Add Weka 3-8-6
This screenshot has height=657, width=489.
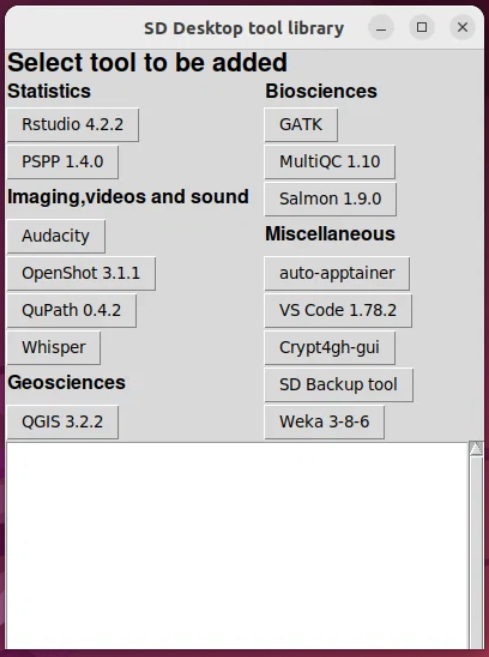pyautogui.click(x=324, y=422)
